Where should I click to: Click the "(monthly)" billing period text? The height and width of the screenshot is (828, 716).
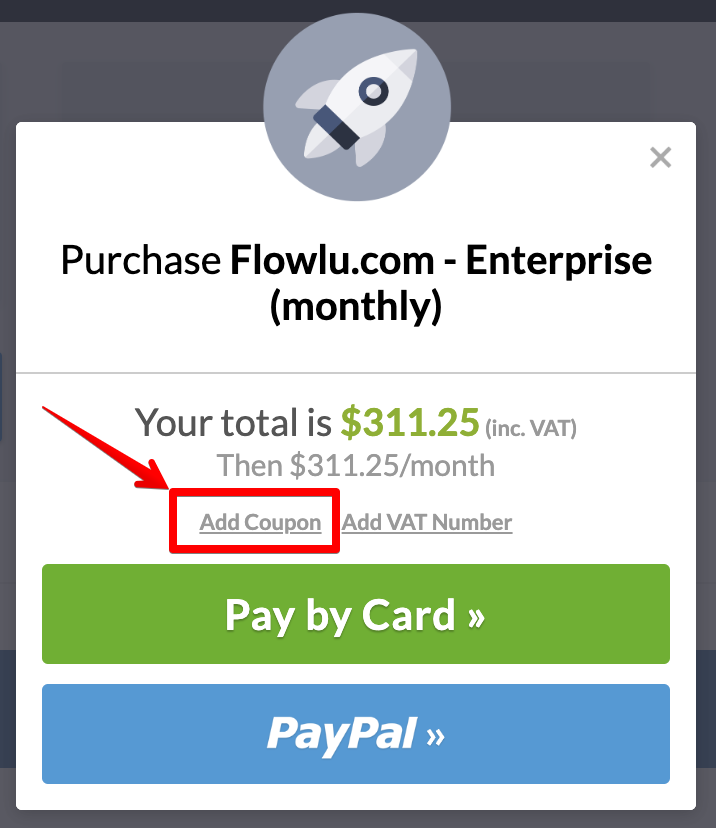tap(356, 307)
